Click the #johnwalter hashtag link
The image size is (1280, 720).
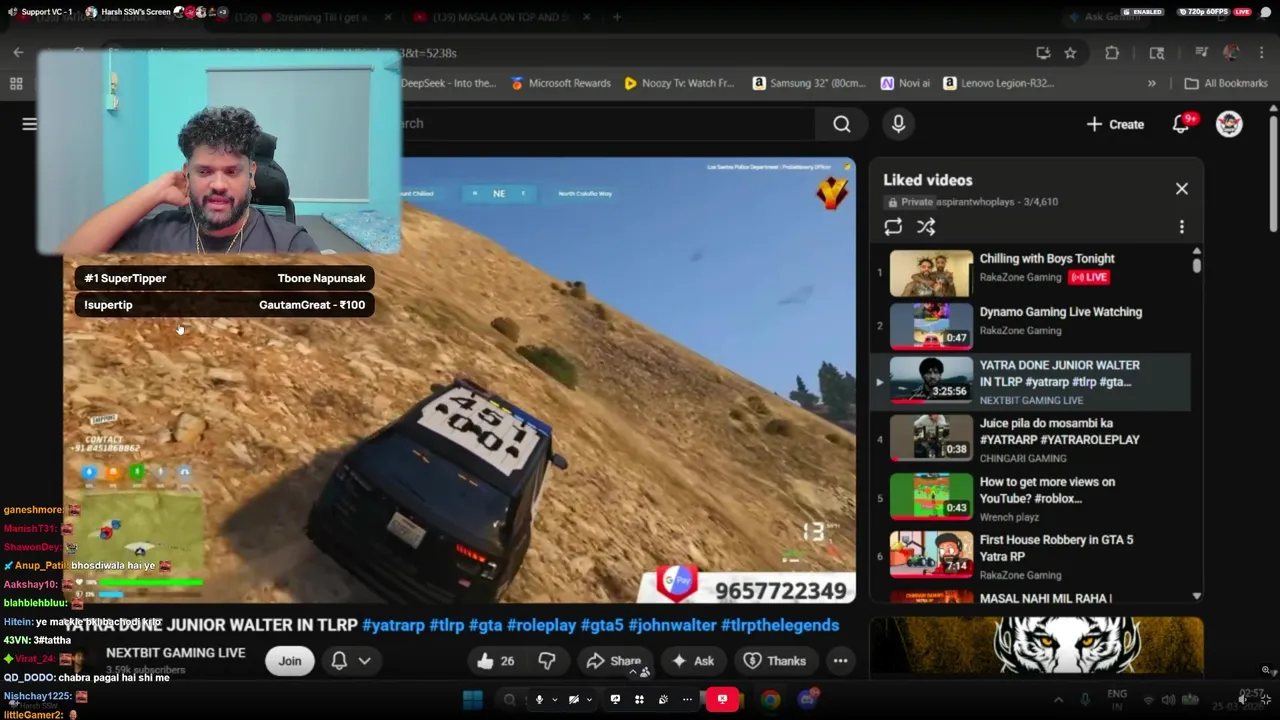point(672,625)
